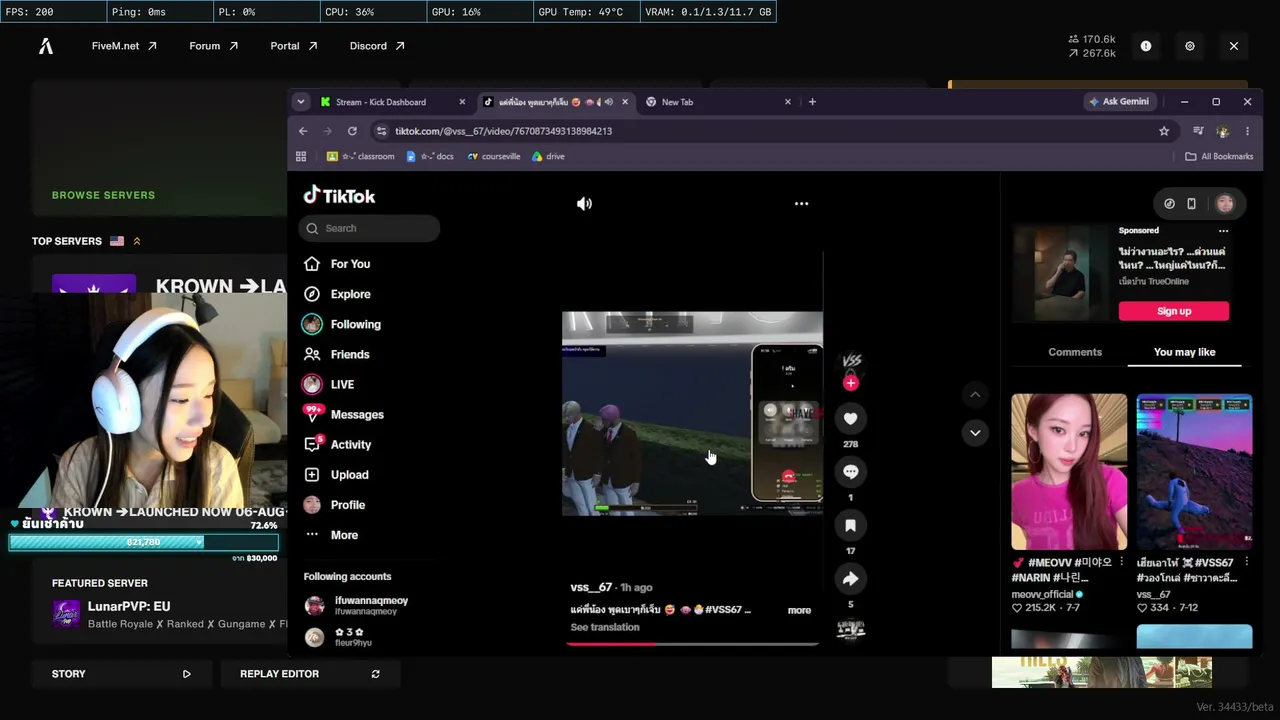
Task: Open the Chrome apps grid icon
Action: tap(301, 157)
